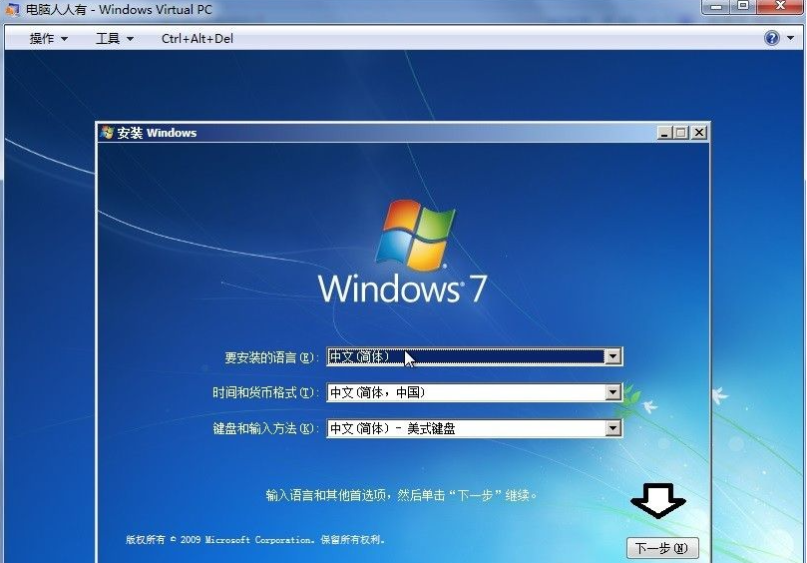
Task: Open the 键盘和输入方法 dropdown arrow
Action: pos(612,428)
